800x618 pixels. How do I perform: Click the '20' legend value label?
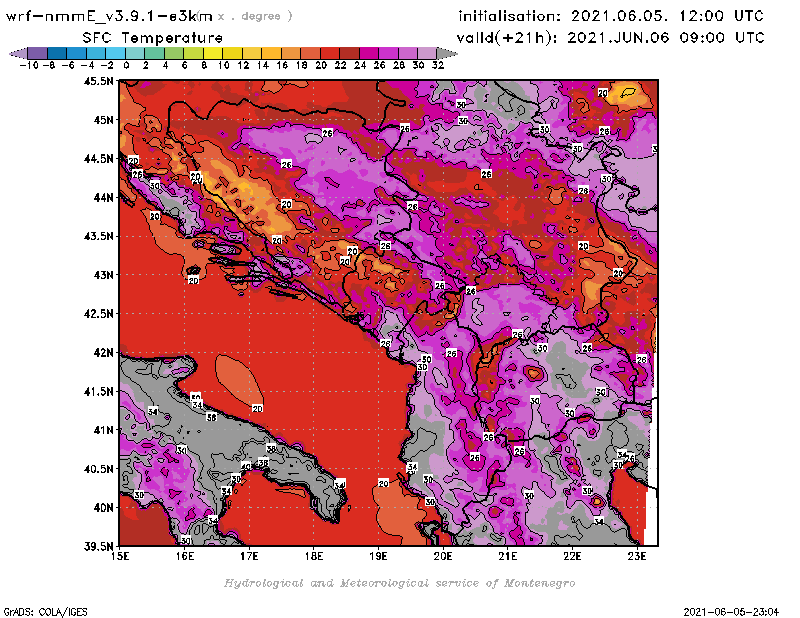[321, 65]
